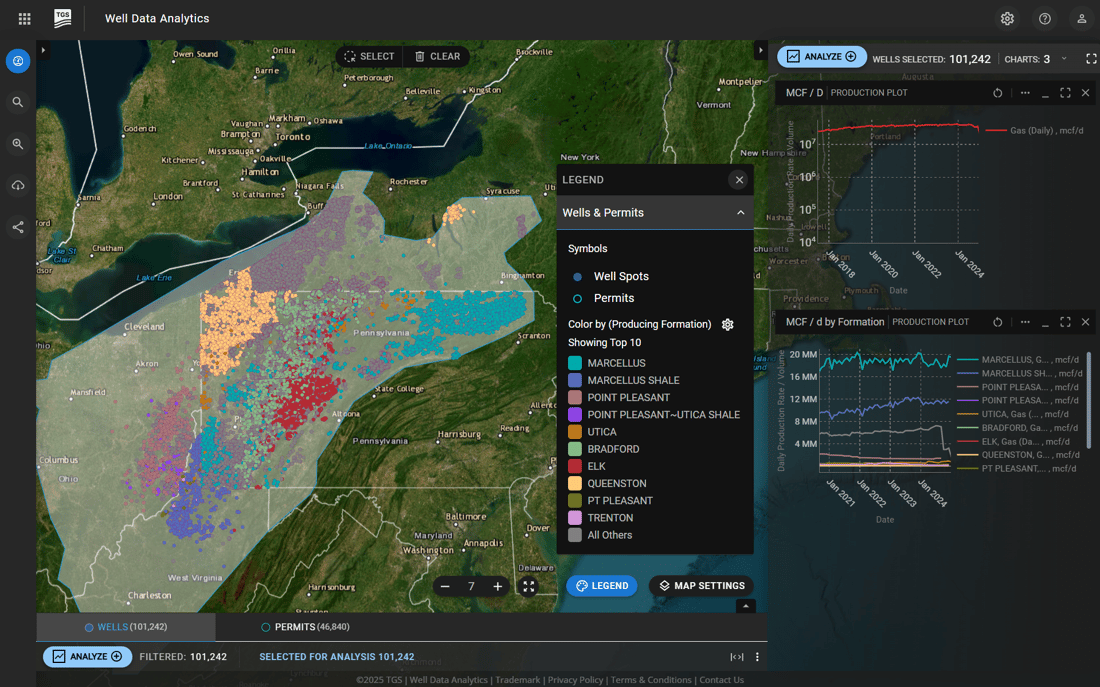Screen dimensions: 1100x687
Task: Refresh the MCF / D production plot
Action: [997, 93]
